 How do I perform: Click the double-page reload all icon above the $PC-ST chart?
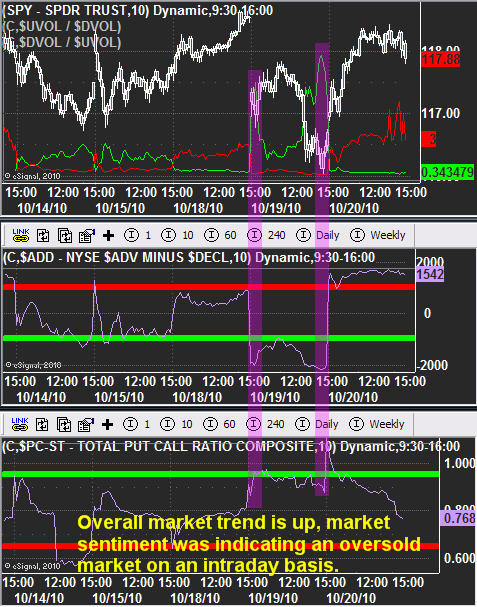click(64, 425)
